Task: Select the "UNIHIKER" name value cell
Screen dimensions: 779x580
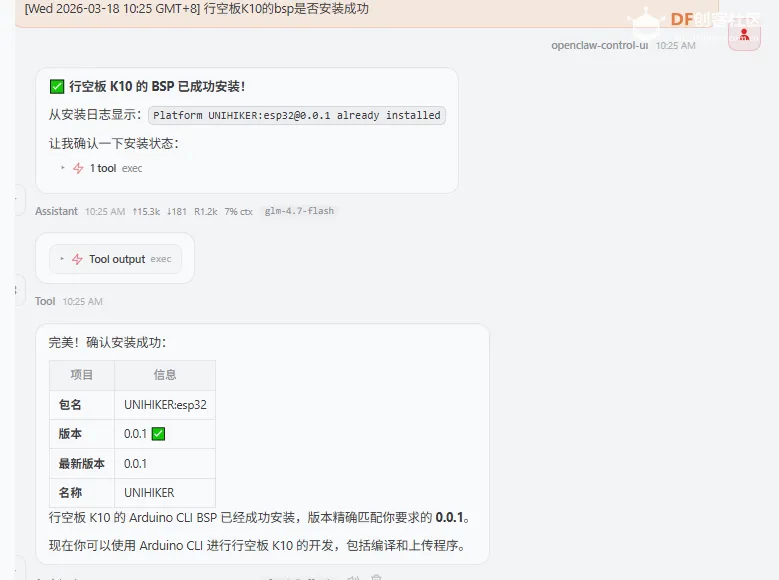Action: pyautogui.click(x=165, y=493)
